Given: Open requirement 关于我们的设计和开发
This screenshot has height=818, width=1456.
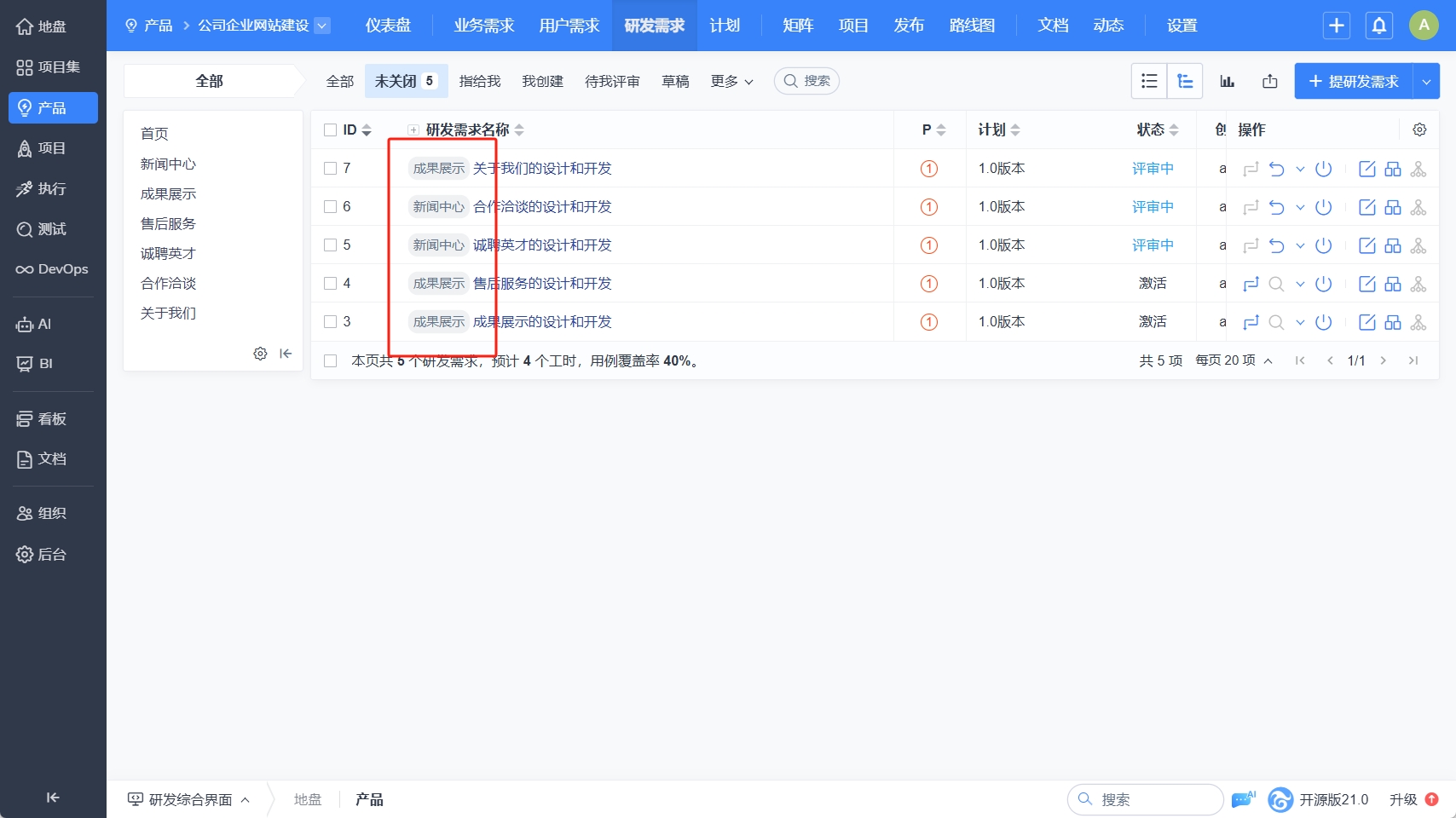Looking at the screenshot, I should [542, 169].
